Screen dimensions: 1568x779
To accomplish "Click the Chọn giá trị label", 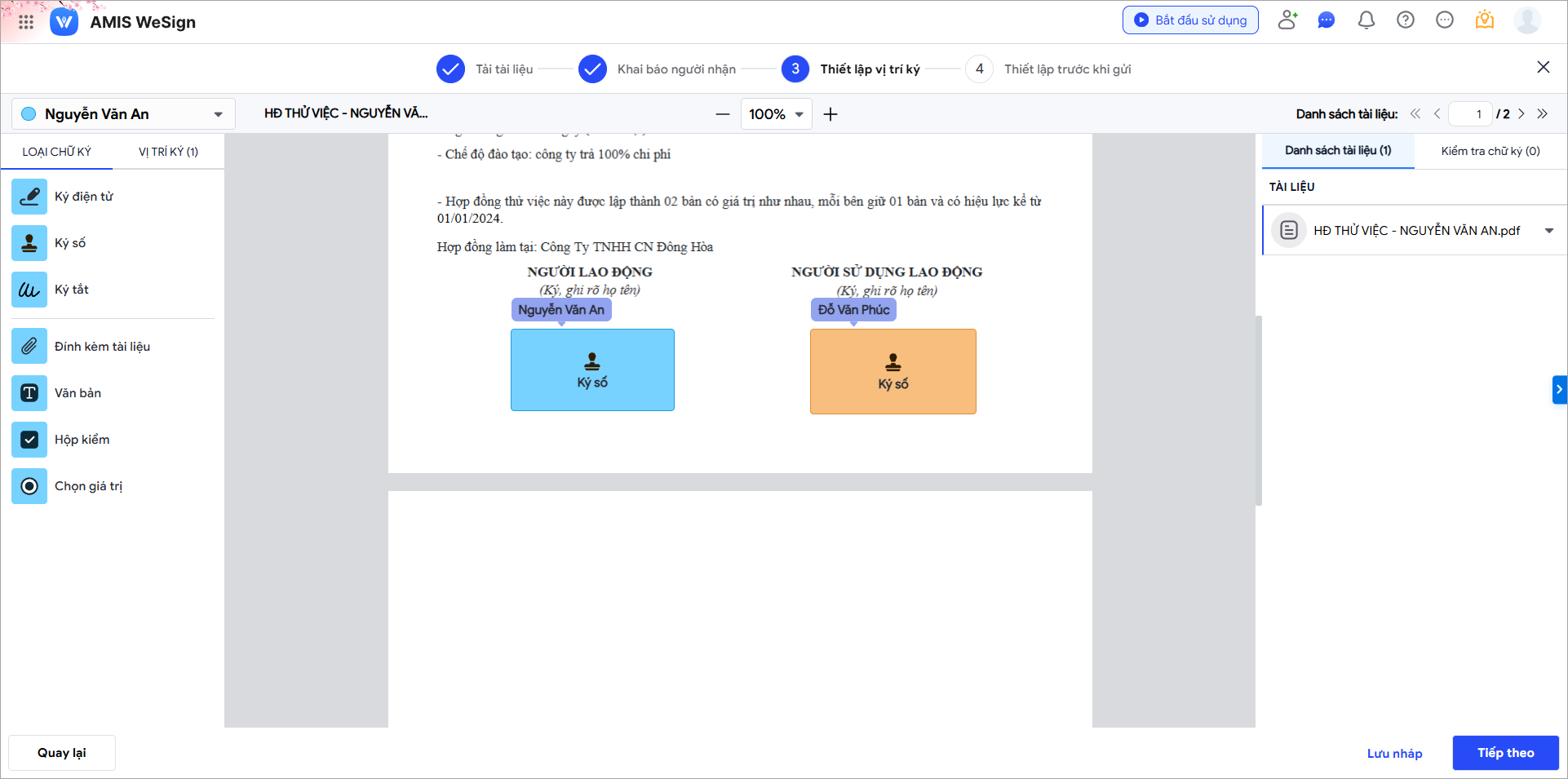I will point(88,486).
